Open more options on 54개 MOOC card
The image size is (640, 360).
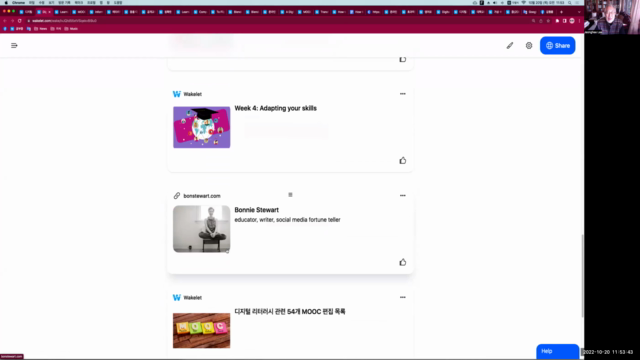click(402, 297)
